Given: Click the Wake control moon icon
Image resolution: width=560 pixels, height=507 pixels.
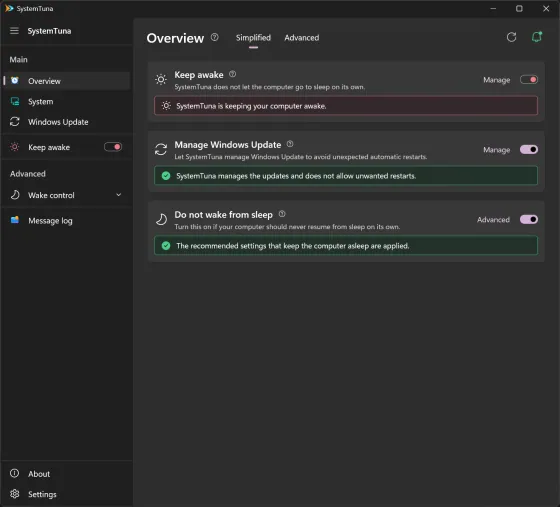Looking at the screenshot, I should pyautogui.click(x=15, y=195).
